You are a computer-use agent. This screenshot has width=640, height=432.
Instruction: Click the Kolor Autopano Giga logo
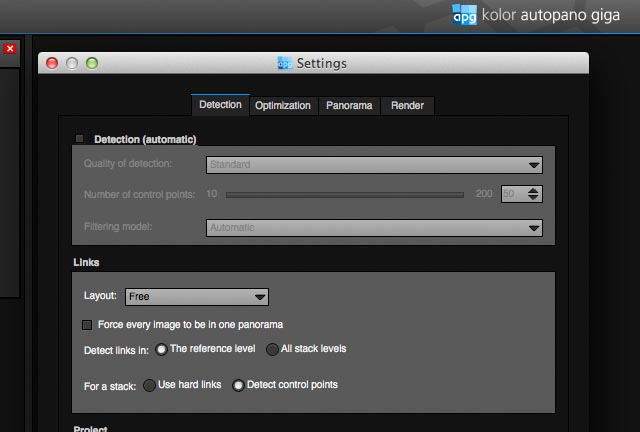pos(536,15)
